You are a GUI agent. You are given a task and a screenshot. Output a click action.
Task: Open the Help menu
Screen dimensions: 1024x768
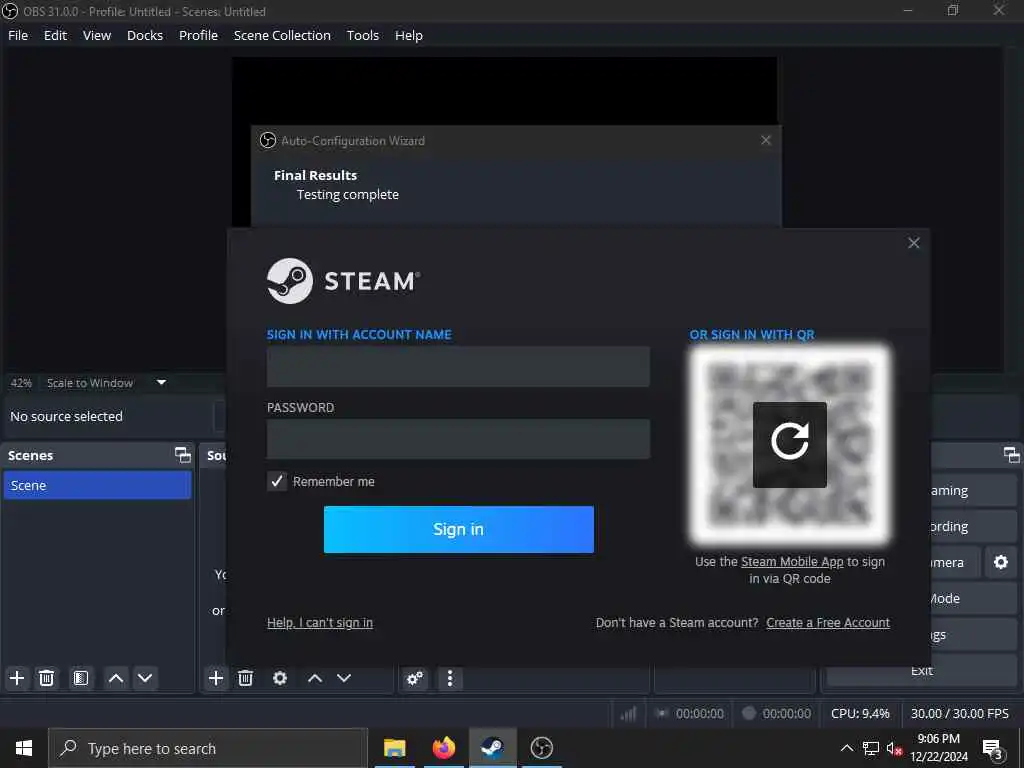click(x=409, y=35)
